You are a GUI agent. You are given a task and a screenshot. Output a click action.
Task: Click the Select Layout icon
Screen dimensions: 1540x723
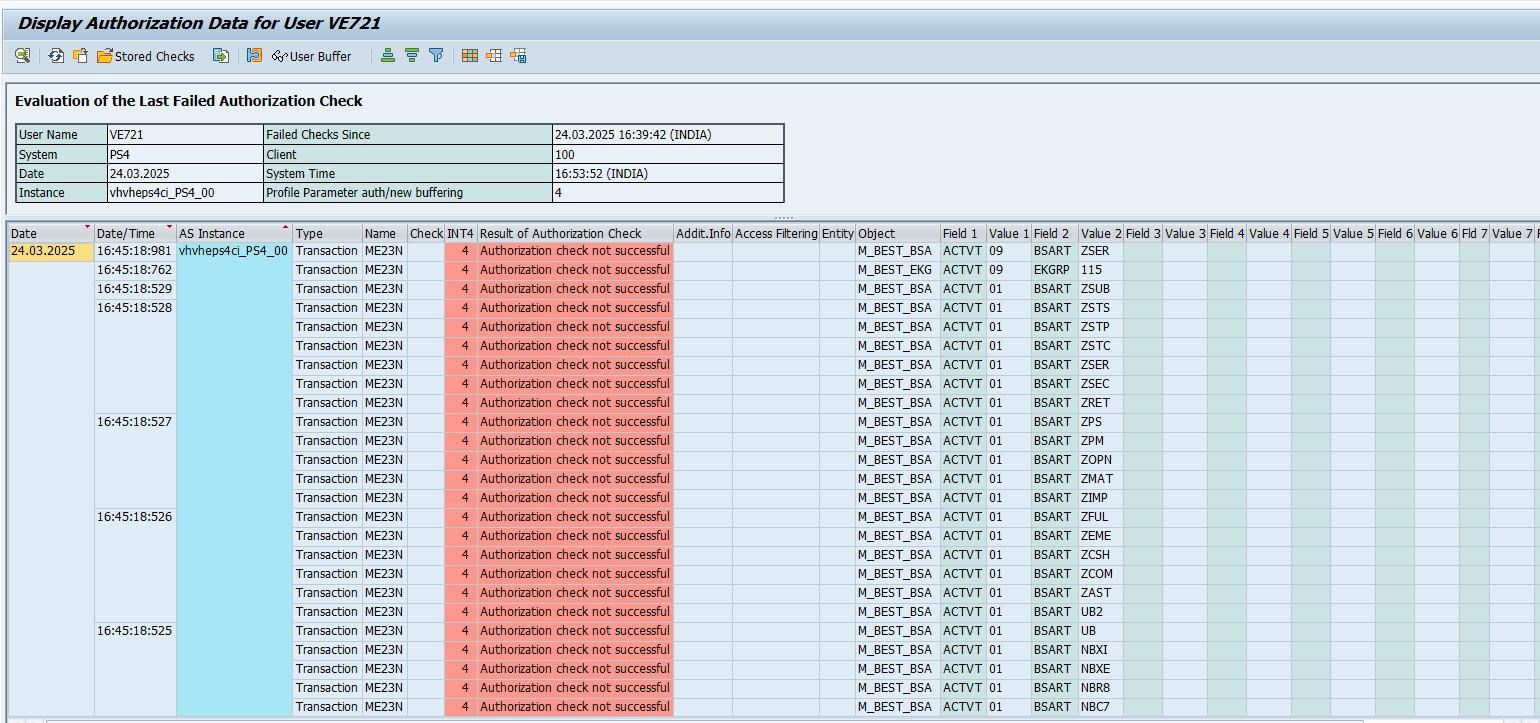(x=494, y=56)
